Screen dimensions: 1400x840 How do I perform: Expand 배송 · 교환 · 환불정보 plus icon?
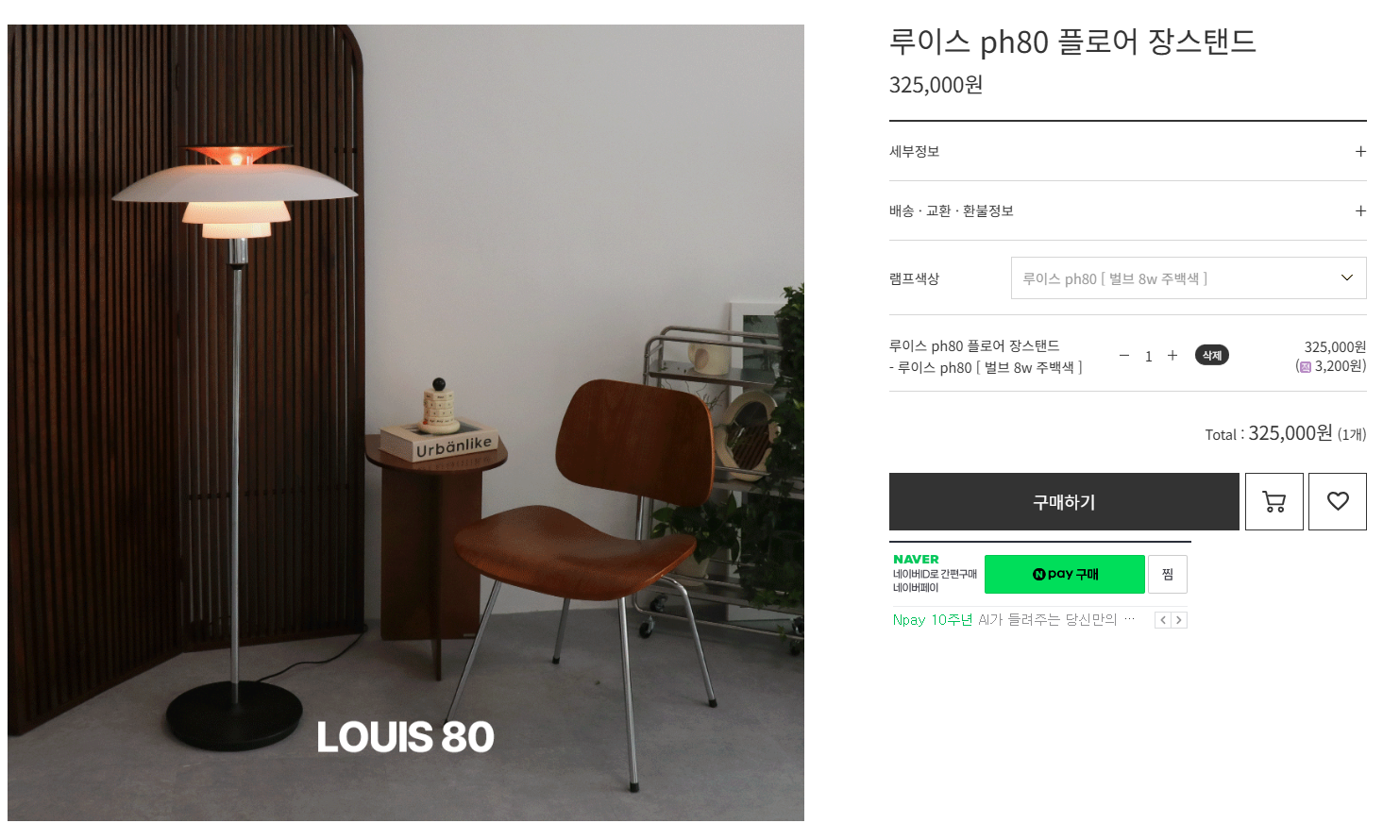pos(1360,210)
